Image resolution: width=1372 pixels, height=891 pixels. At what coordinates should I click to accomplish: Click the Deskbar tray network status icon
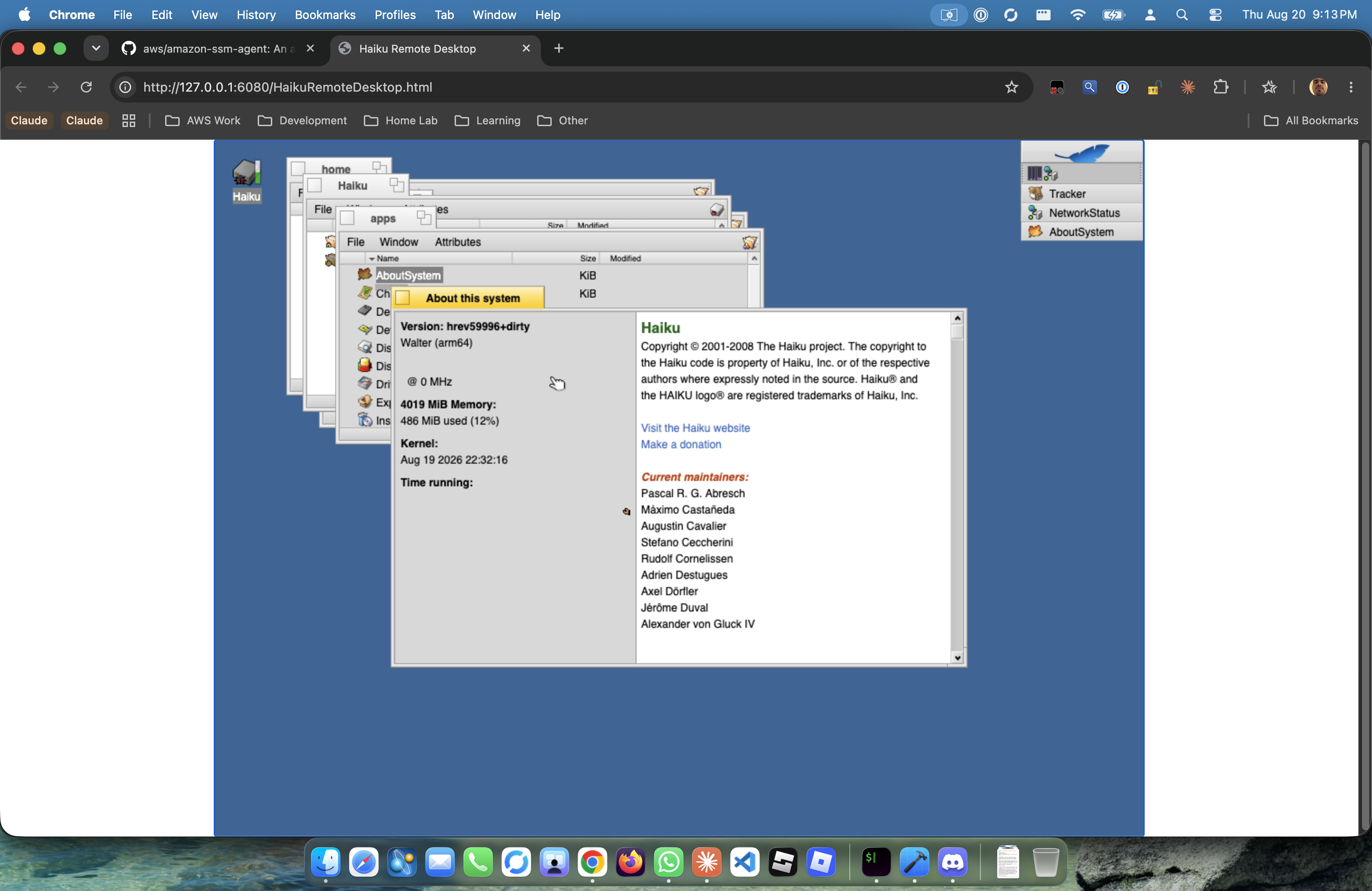click(x=1051, y=173)
